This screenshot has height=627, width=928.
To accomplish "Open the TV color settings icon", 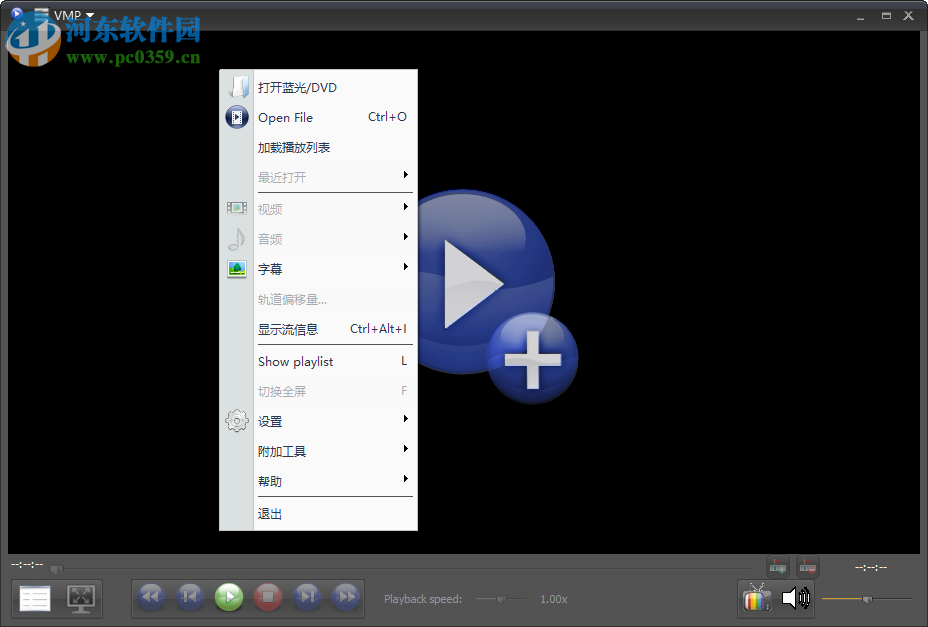I will [757, 597].
